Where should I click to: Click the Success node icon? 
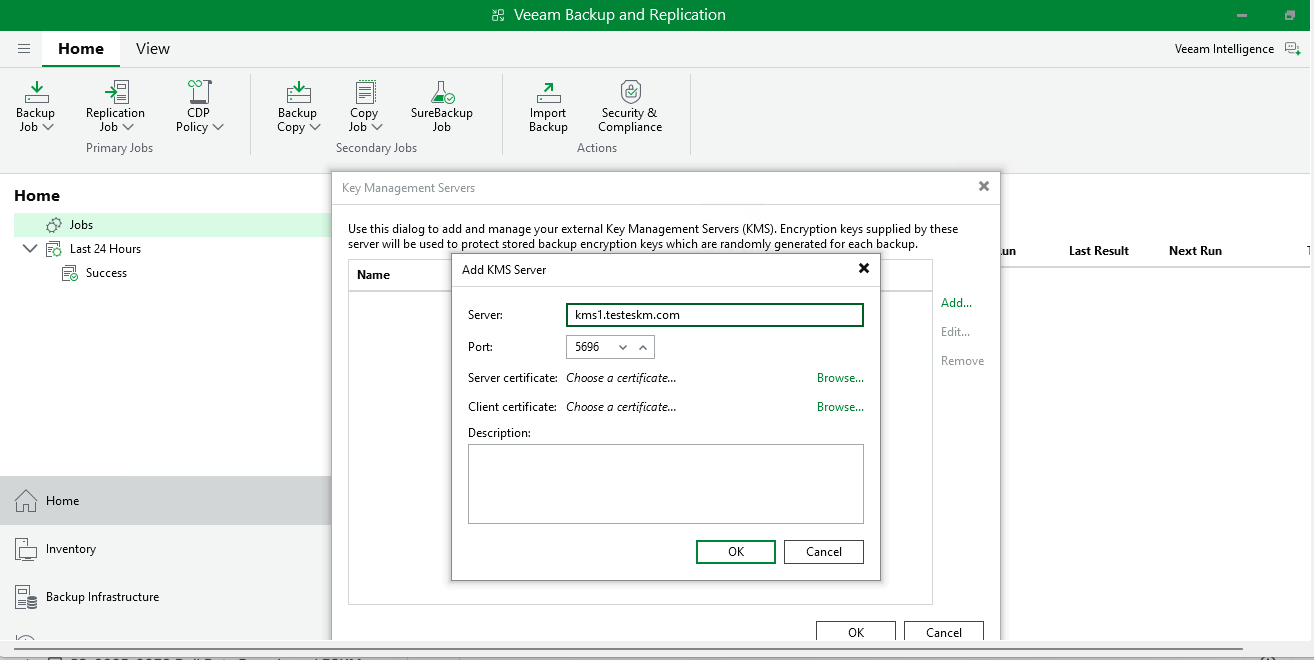[x=70, y=273]
